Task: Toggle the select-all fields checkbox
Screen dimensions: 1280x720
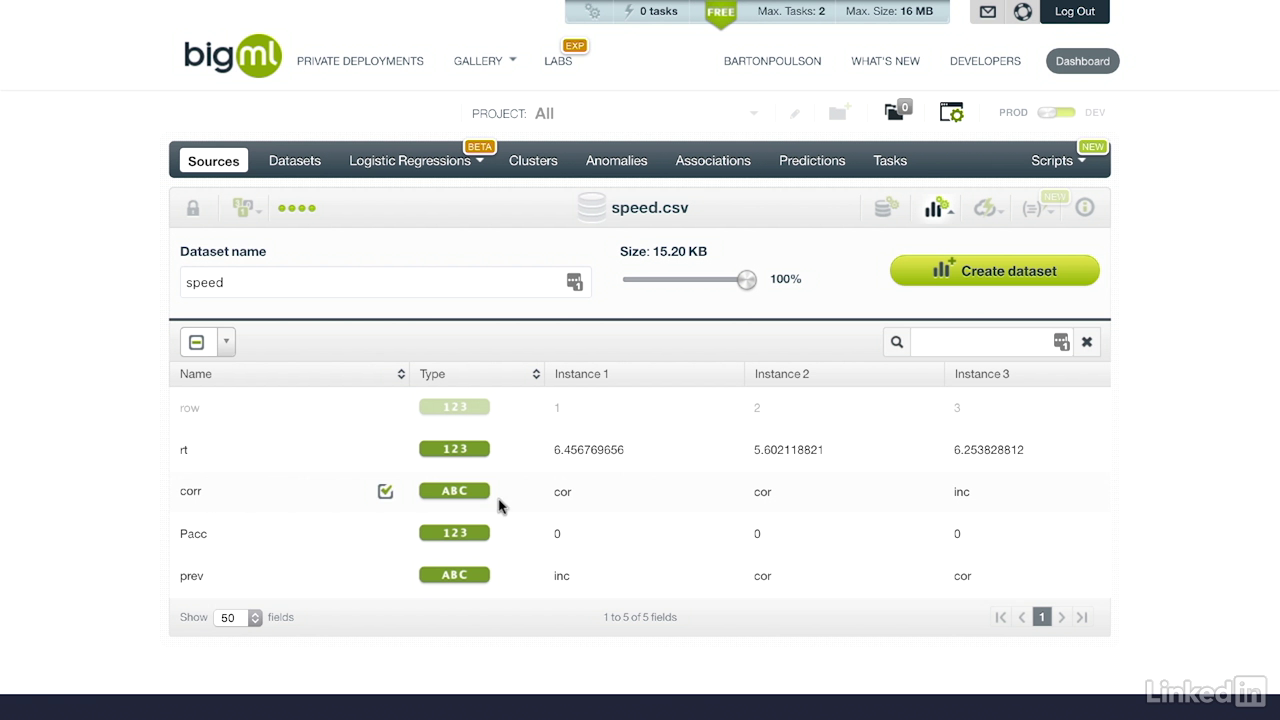Action: (x=197, y=342)
